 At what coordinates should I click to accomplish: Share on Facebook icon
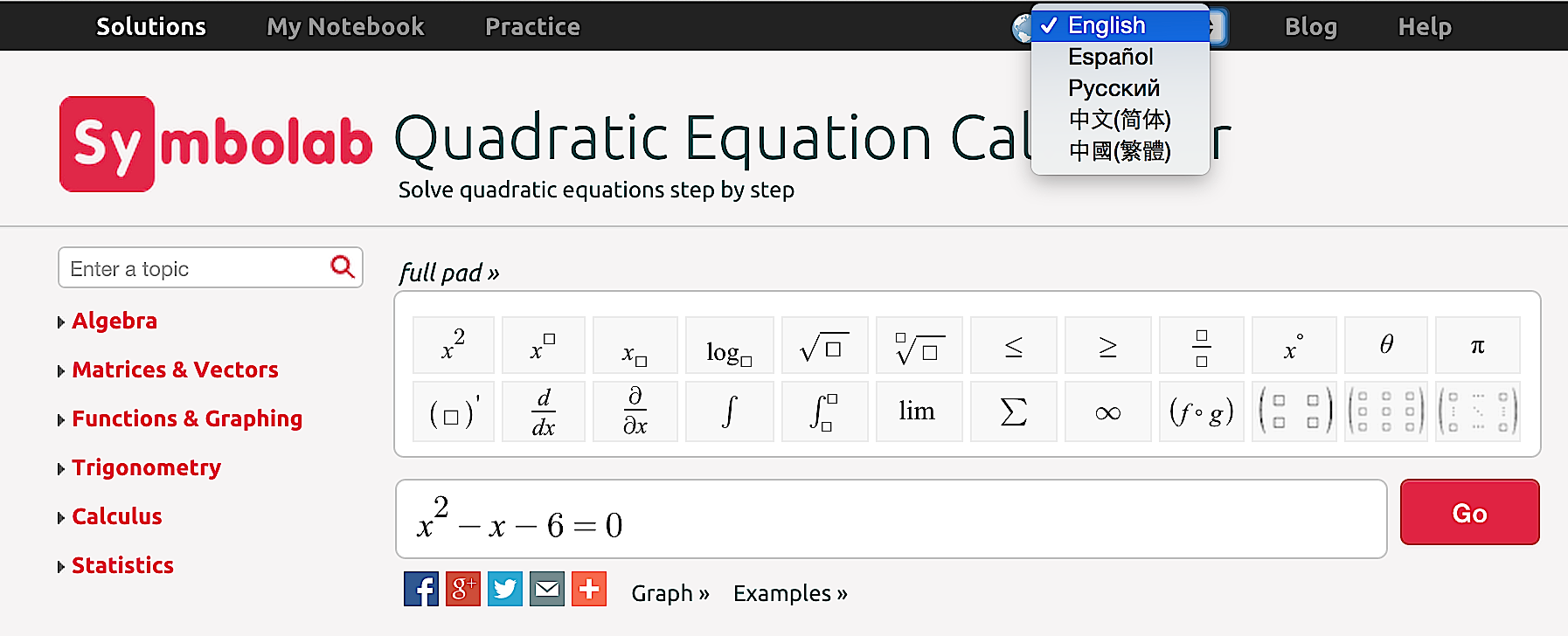point(420,590)
